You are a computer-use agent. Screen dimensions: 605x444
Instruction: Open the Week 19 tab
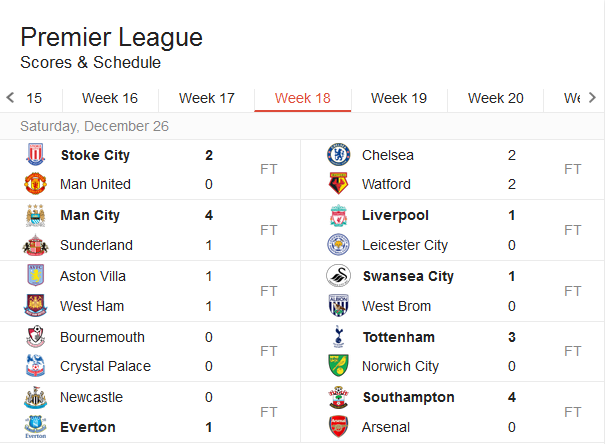click(x=399, y=98)
